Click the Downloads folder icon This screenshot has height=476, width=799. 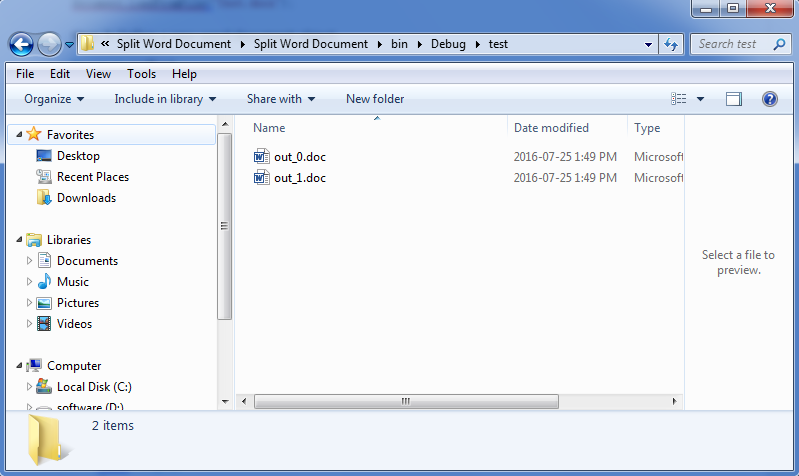click(44, 198)
